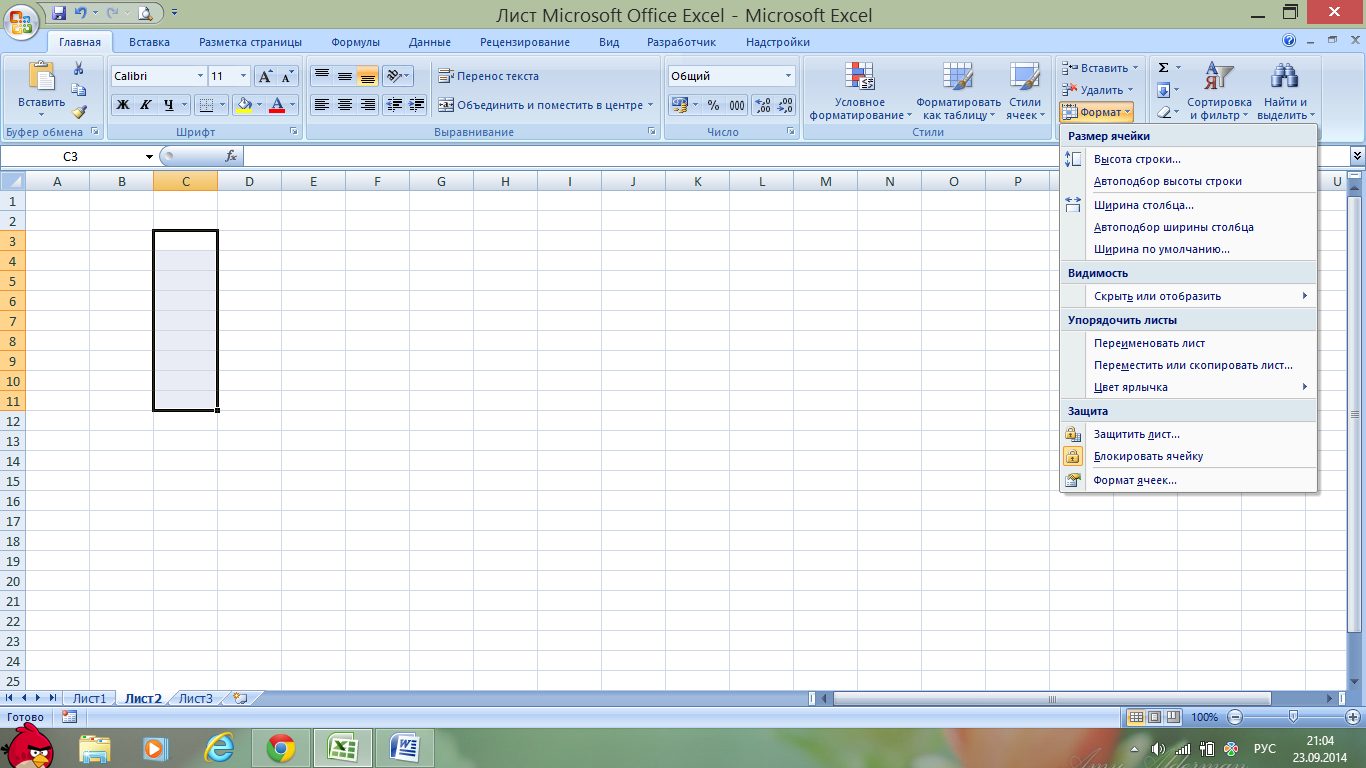
Task: Select Высота строки menu item
Action: coord(1137,159)
